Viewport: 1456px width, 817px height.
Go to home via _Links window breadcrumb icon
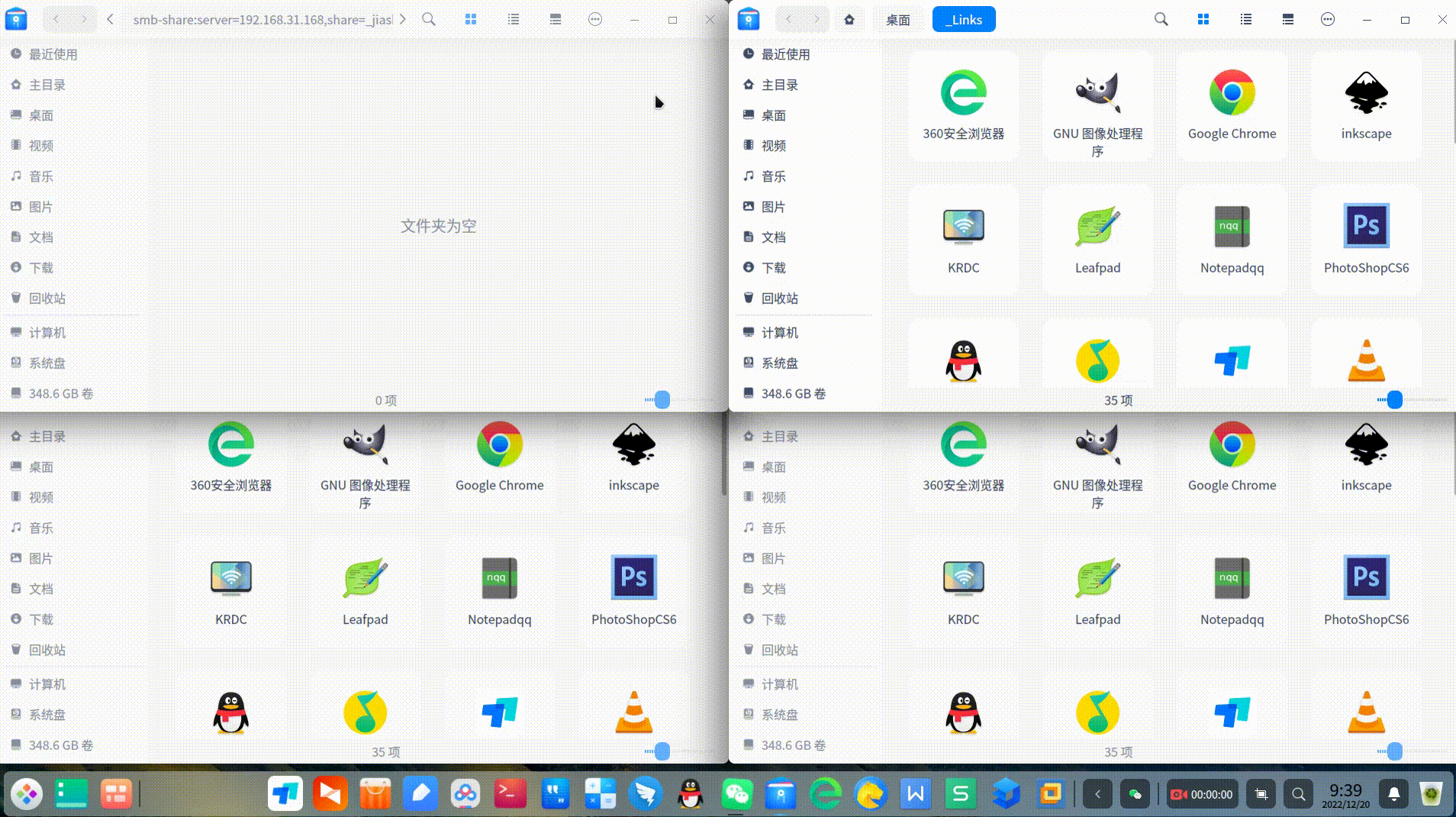coord(849,20)
